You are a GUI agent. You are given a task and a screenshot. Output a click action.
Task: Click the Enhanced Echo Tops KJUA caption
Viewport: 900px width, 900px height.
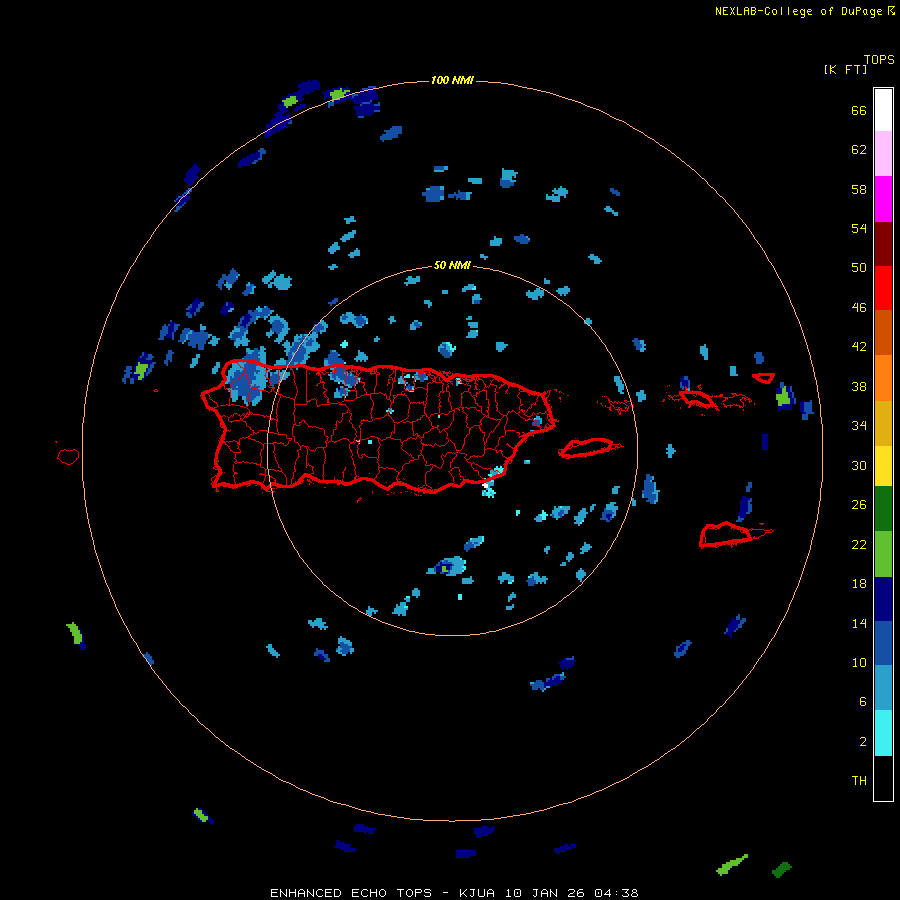(x=454, y=893)
